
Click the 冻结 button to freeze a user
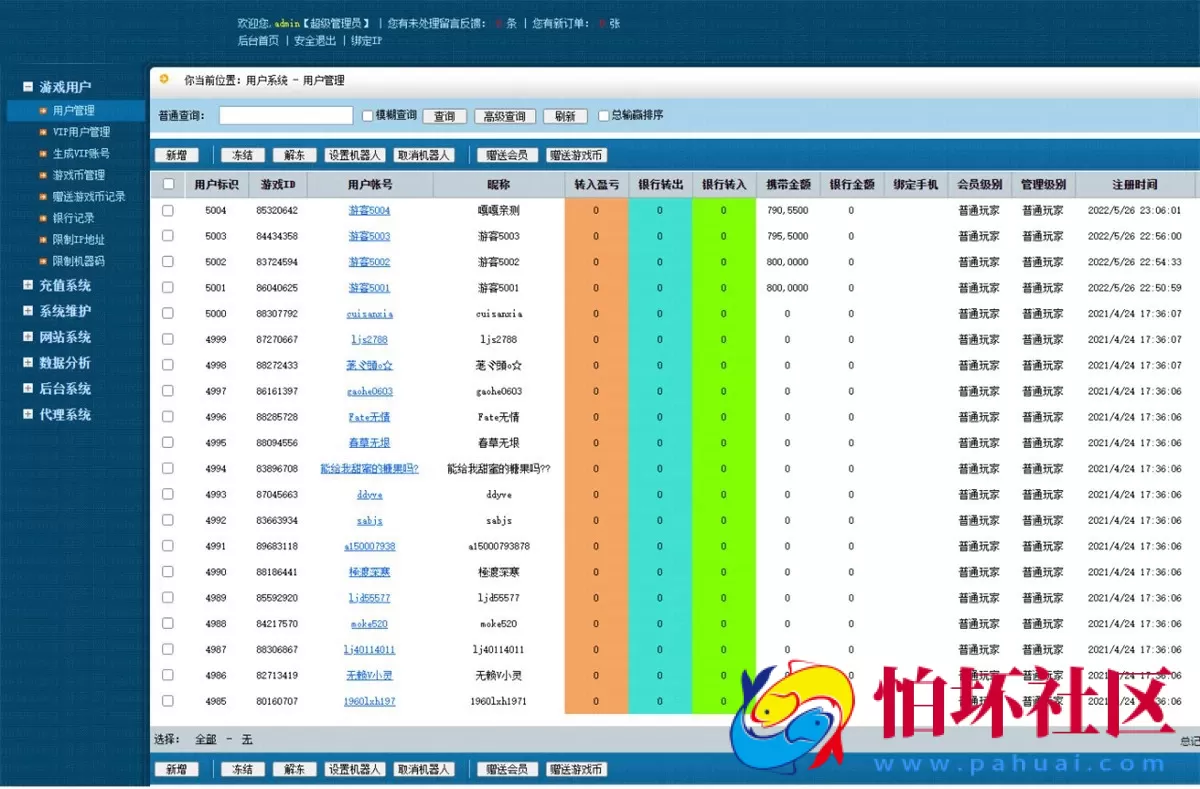[x=241, y=155]
